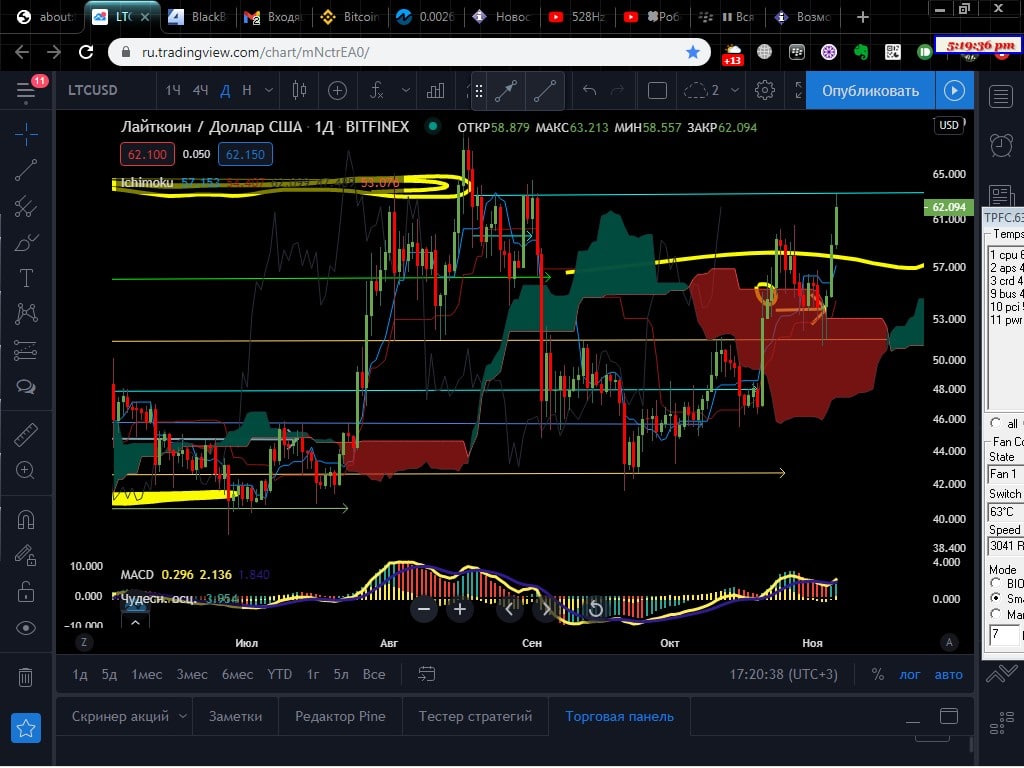Toggle the percent % scale
The image size is (1024, 768).
point(878,674)
